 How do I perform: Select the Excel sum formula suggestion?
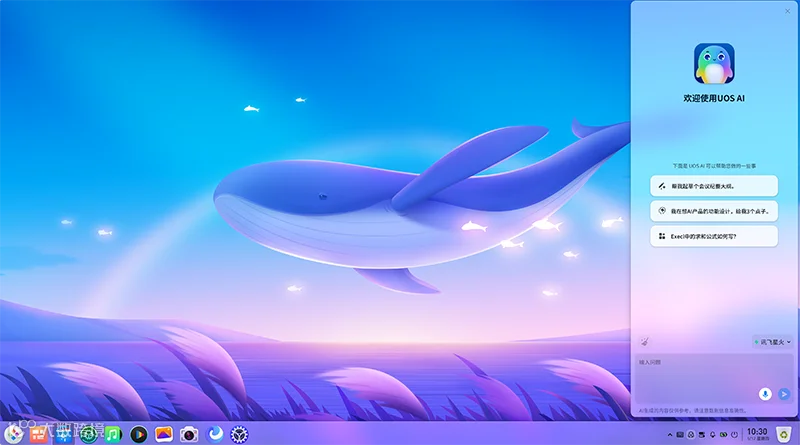714,236
